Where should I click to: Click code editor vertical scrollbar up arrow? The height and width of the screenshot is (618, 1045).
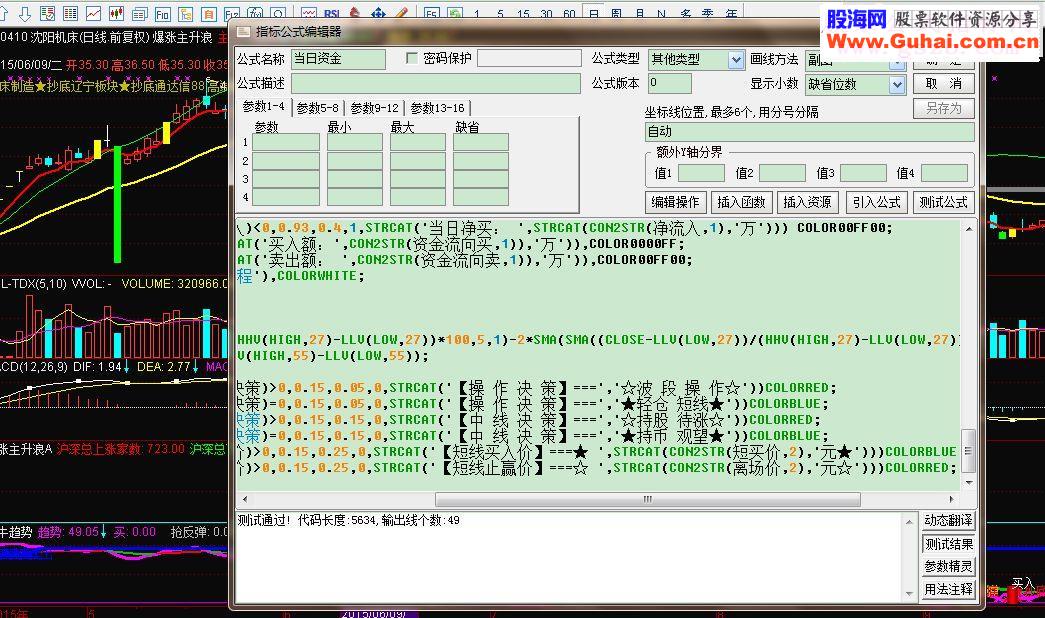[x=969, y=229]
